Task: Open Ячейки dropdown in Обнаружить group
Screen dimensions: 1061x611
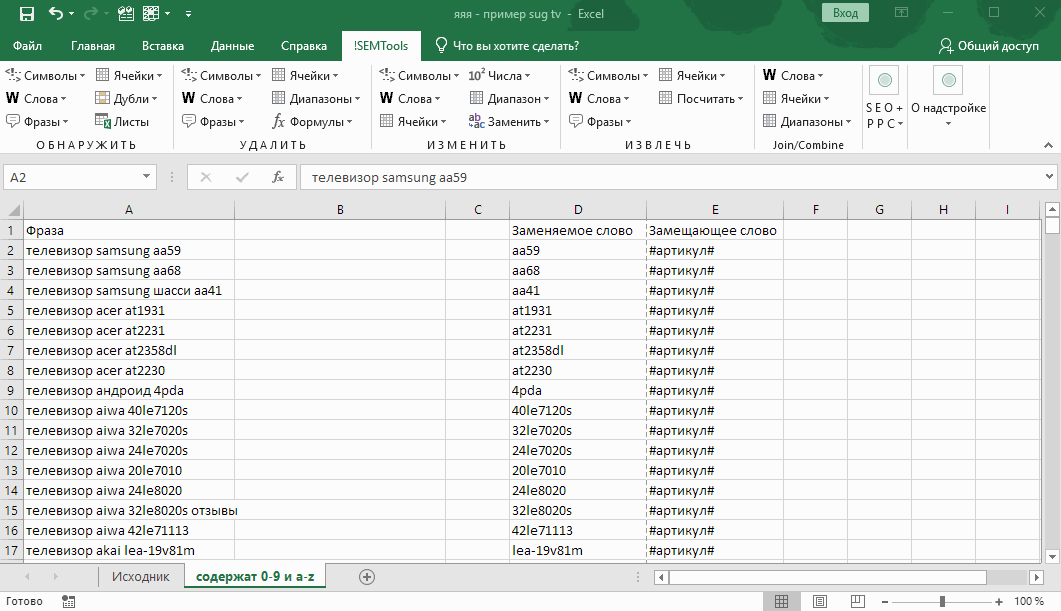Action: (x=129, y=76)
